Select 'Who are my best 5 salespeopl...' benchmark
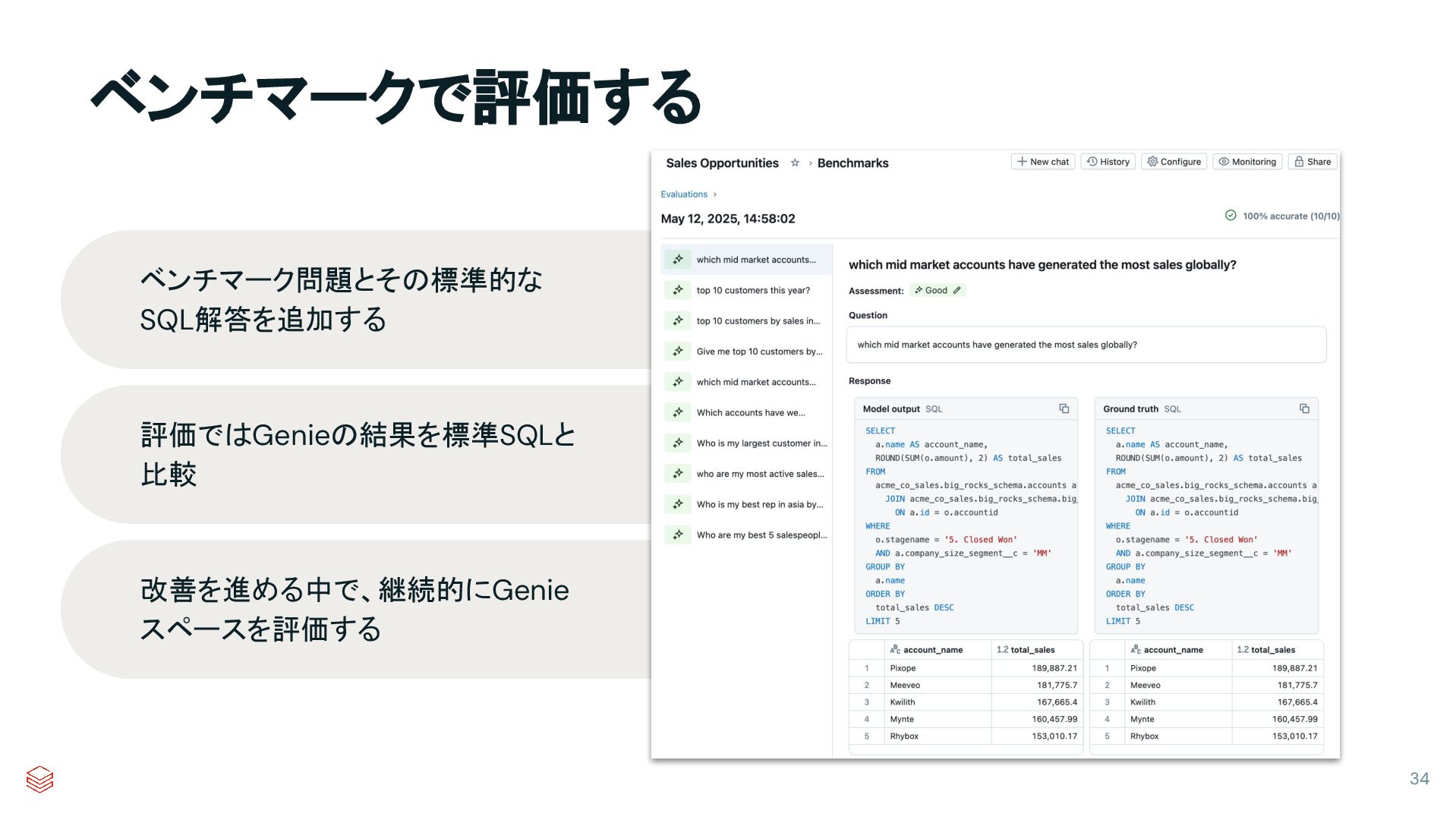 pos(747,535)
